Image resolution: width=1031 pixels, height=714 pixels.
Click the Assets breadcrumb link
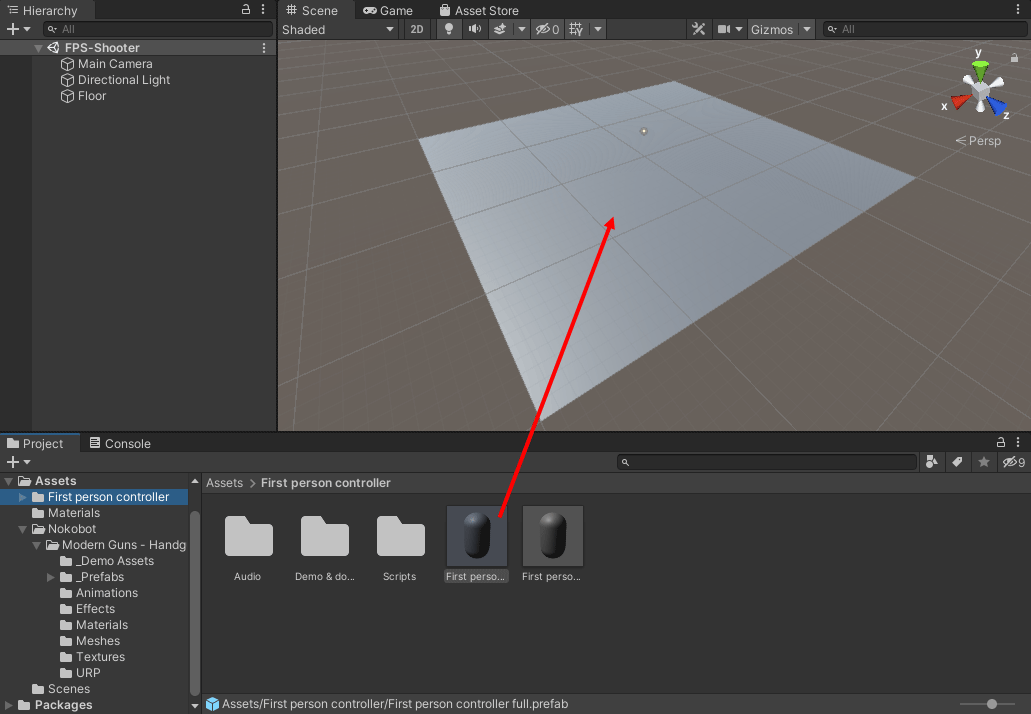224,483
